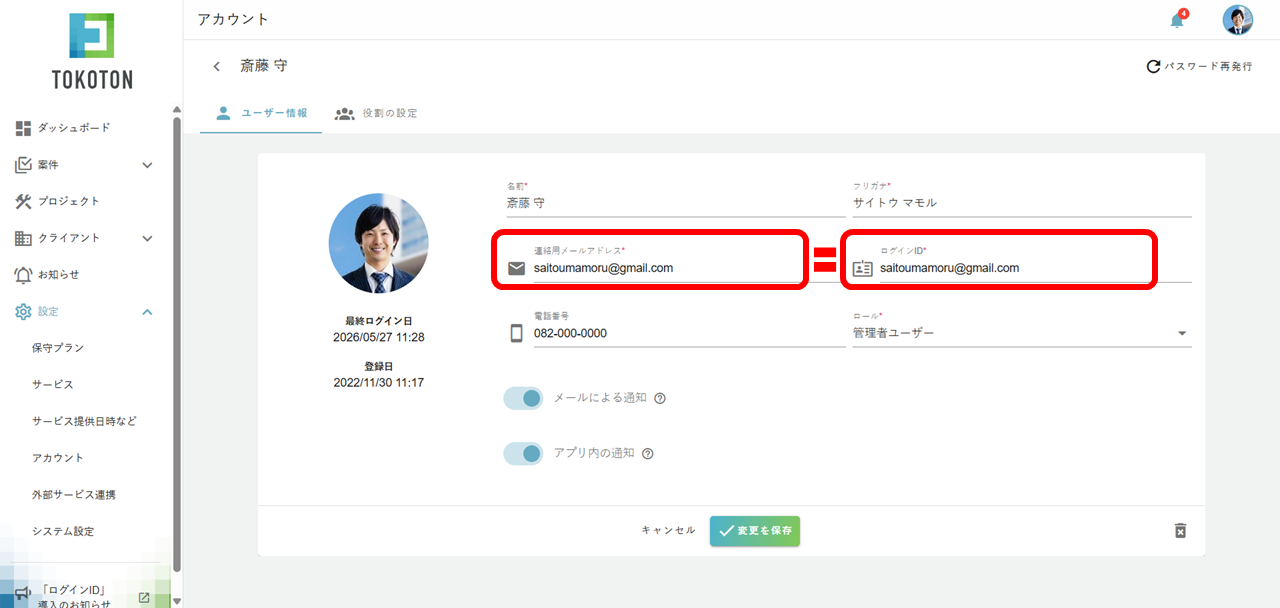Click the 変更を保存 button
The width and height of the screenshot is (1280, 608).
click(755, 531)
